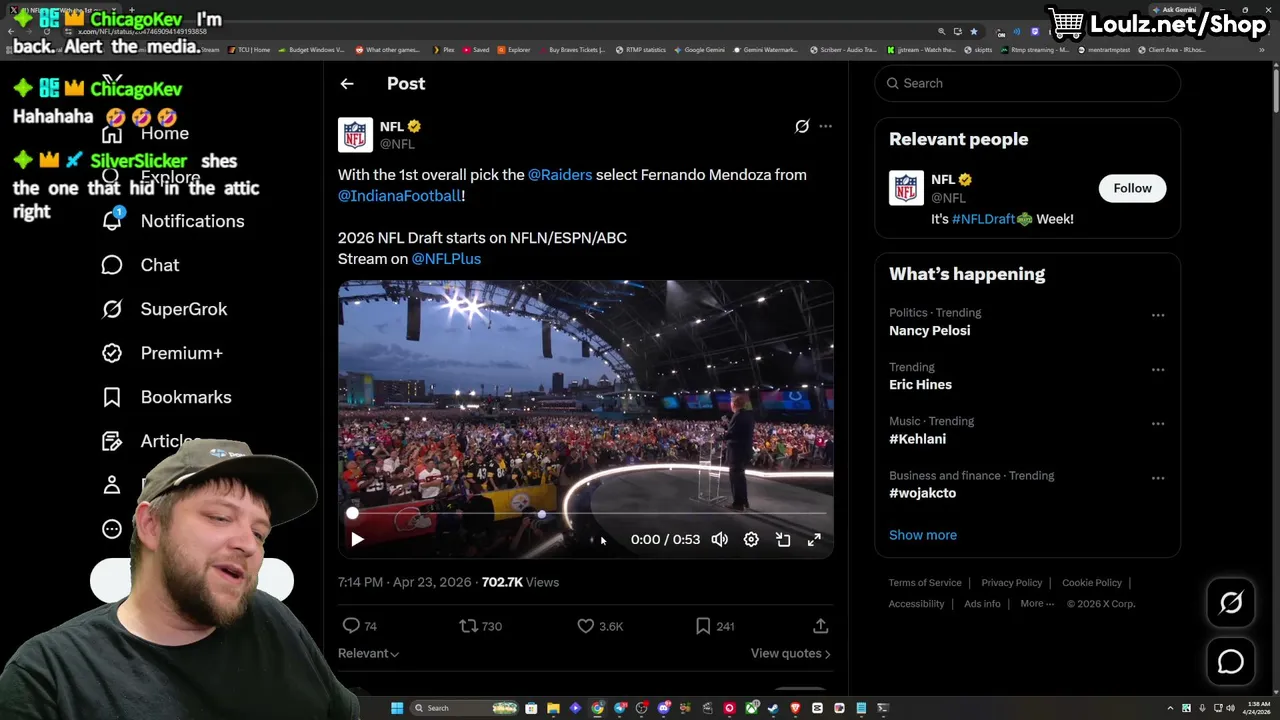Open the Plex bookmark in bookmarks bar
1280x720 pixels.
tap(443, 50)
